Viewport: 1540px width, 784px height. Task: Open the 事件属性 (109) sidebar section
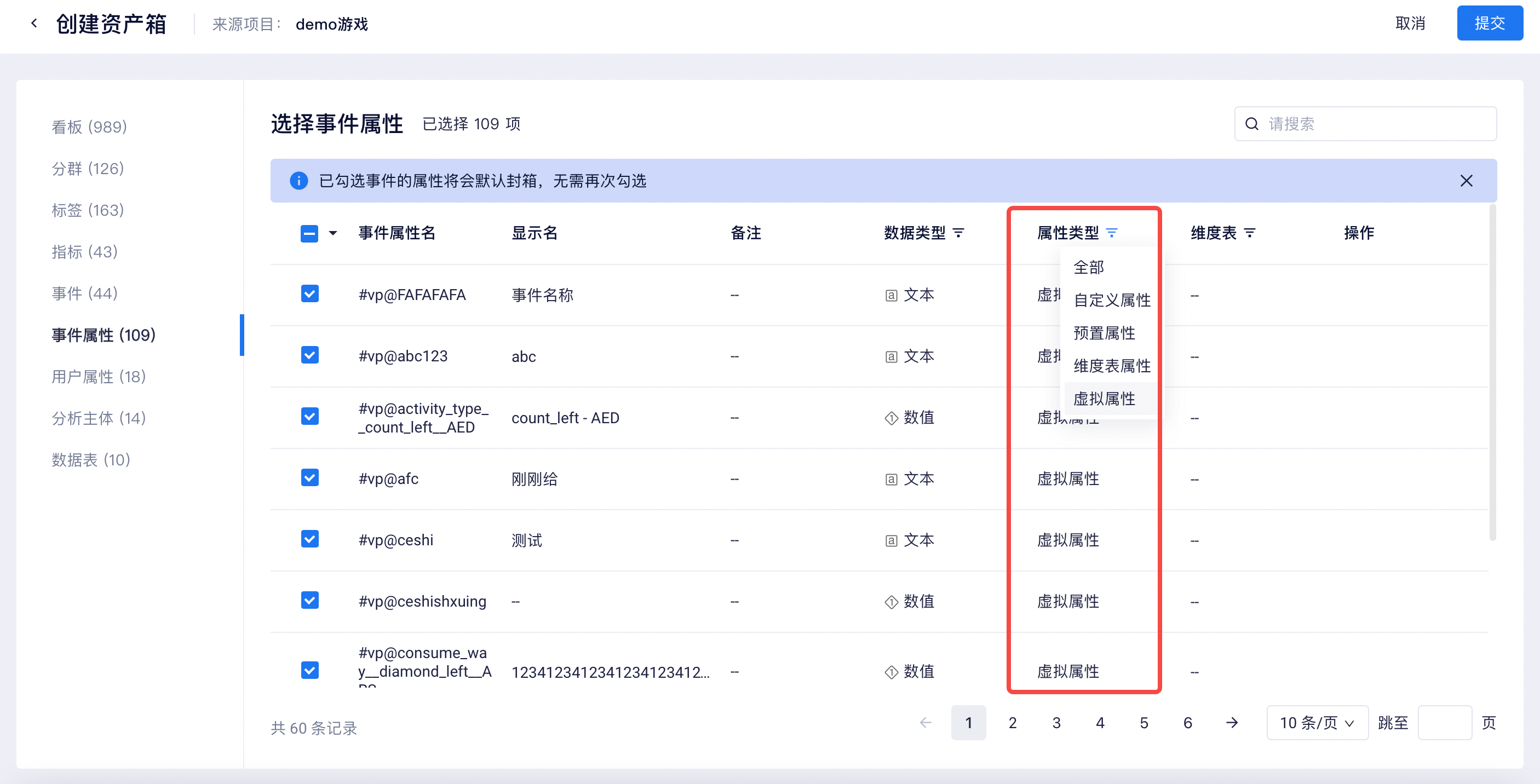[104, 335]
